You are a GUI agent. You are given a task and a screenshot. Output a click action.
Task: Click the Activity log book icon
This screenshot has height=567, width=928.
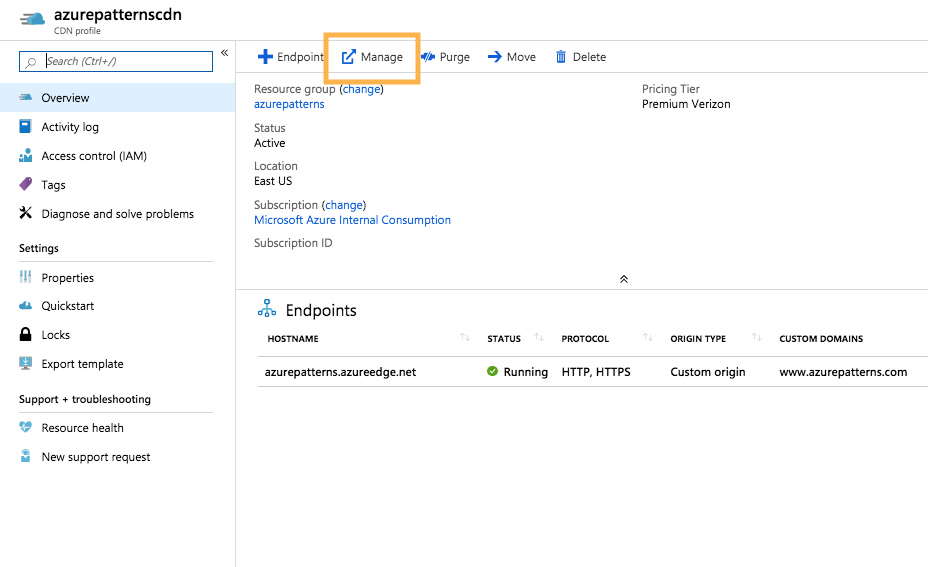[25, 126]
